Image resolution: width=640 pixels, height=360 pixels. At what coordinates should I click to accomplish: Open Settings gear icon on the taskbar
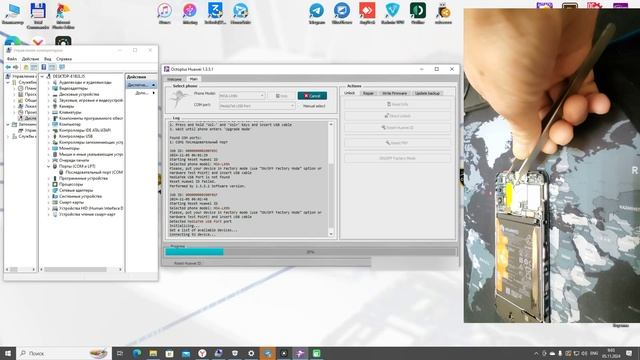pyautogui.click(x=251, y=353)
